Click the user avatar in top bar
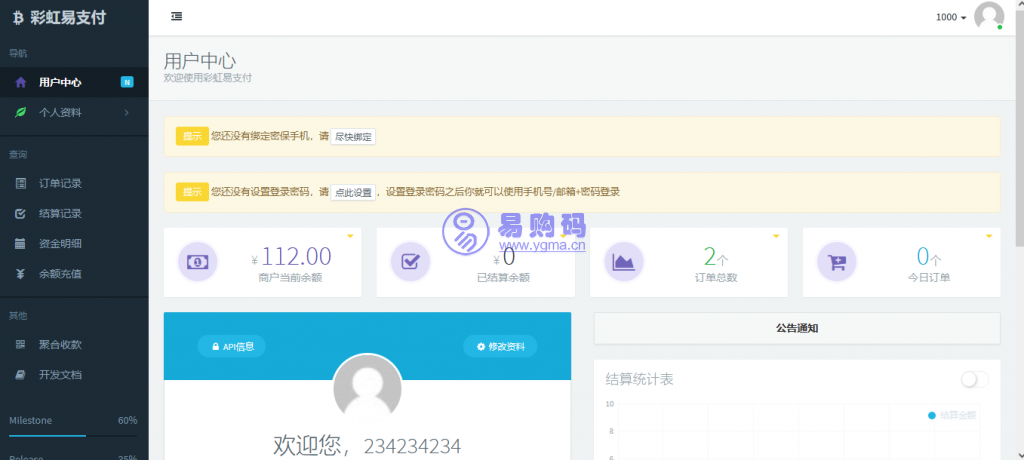 (x=988, y=17)
